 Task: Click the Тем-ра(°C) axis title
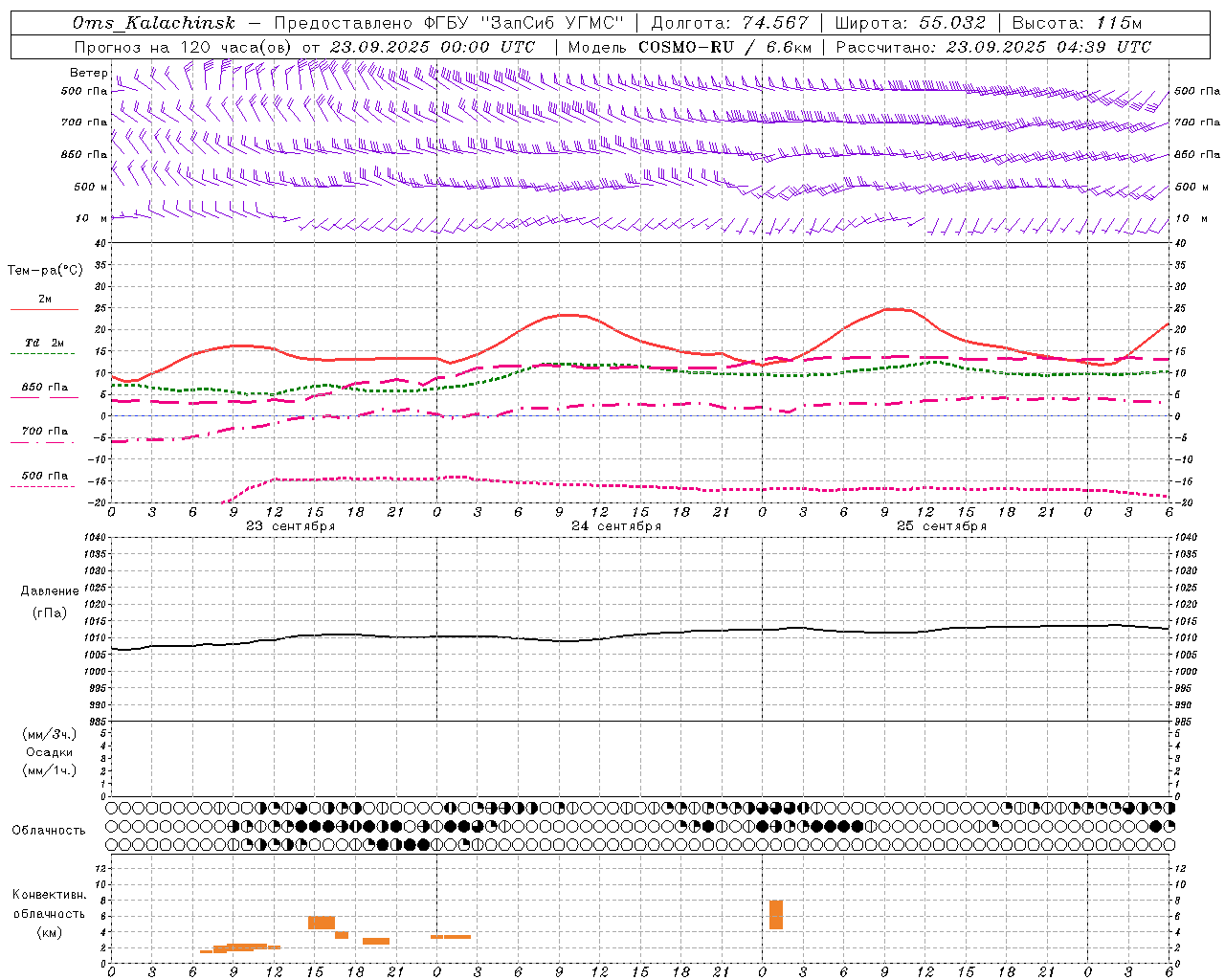tap(45, 270)
